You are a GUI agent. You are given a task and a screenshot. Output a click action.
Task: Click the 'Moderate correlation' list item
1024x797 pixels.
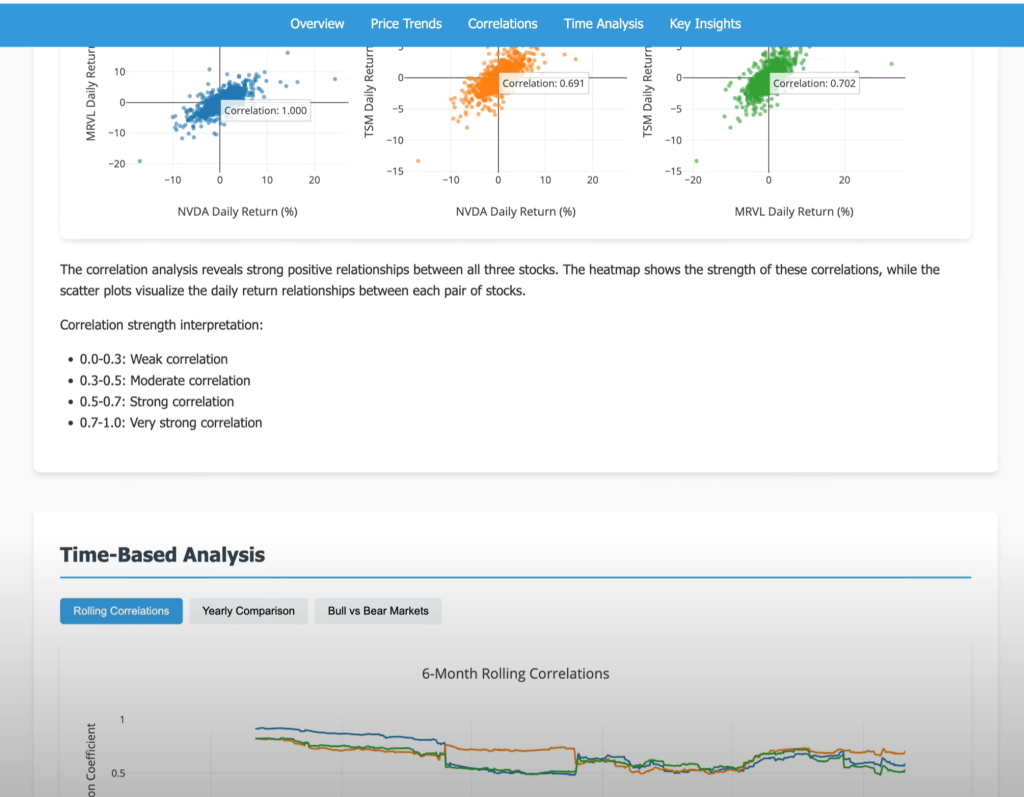coord(165,381)
